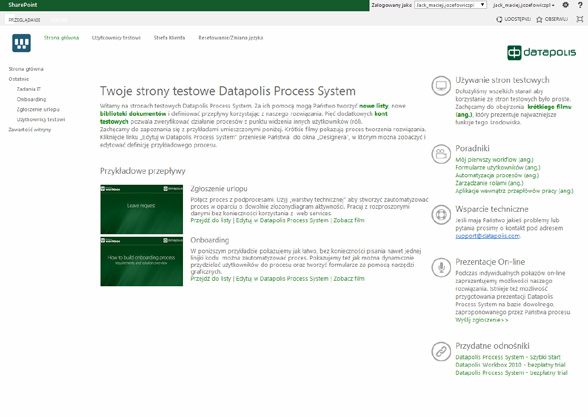Click Przejdź do listy under Zgłoszenie urlopu
This screenshot has width=588, height=417.
click(x=211, y=220)
